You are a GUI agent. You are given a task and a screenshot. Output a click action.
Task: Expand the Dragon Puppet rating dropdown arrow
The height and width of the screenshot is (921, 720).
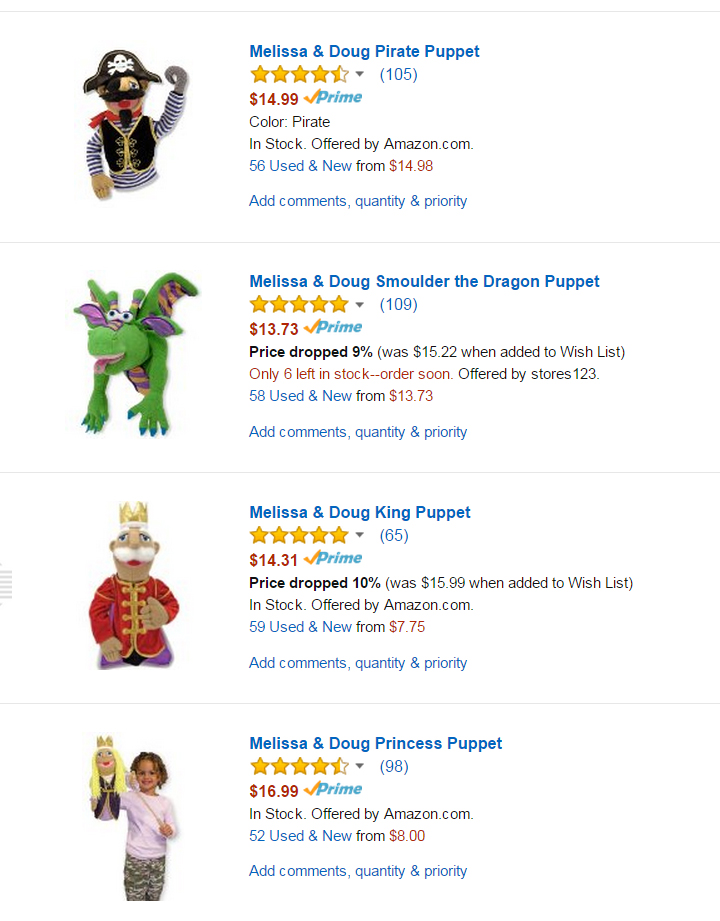[x=360, y=305]
